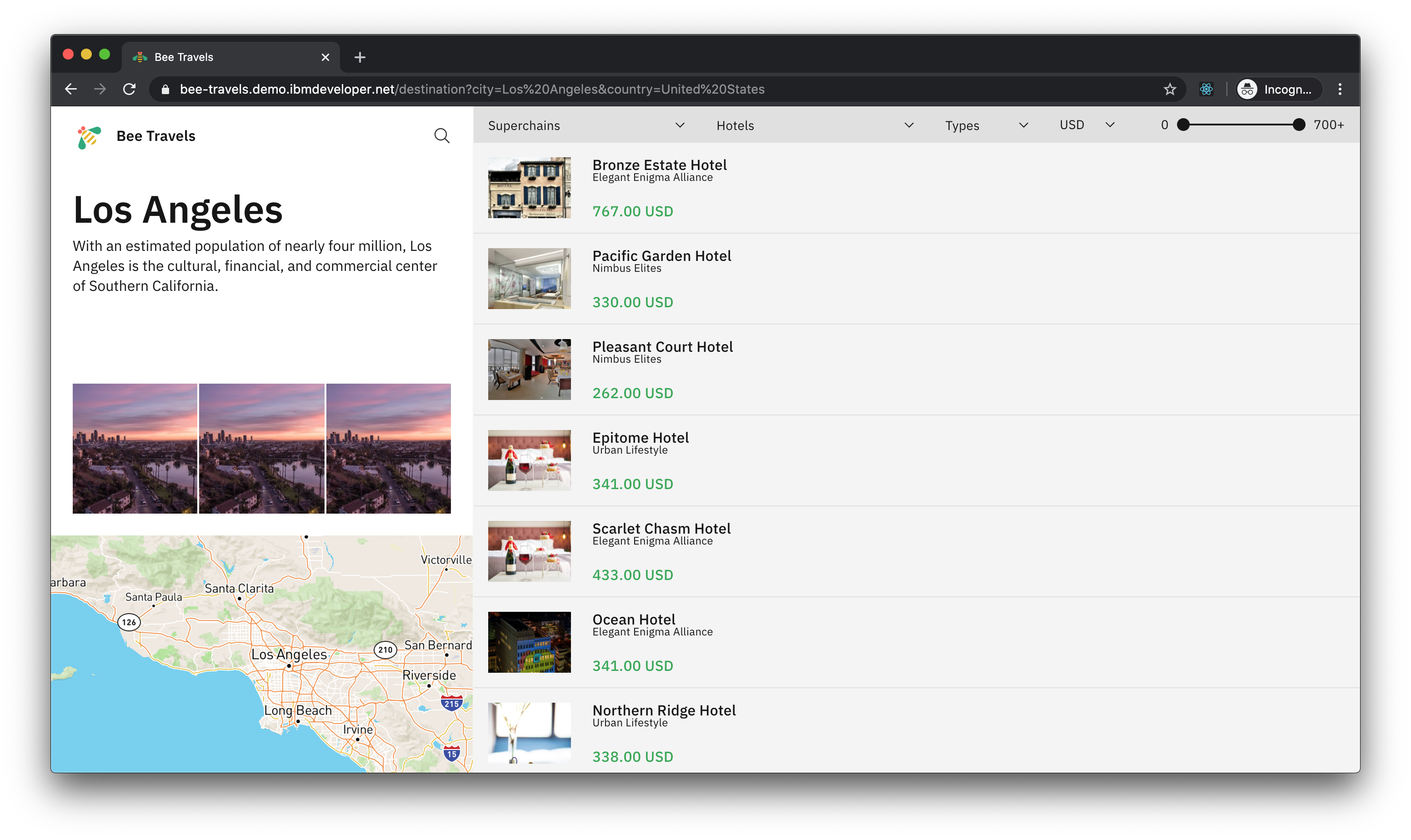Expand the Types dropdown
This screenshot has height=840, width=1411.
(x=986, y=125)
